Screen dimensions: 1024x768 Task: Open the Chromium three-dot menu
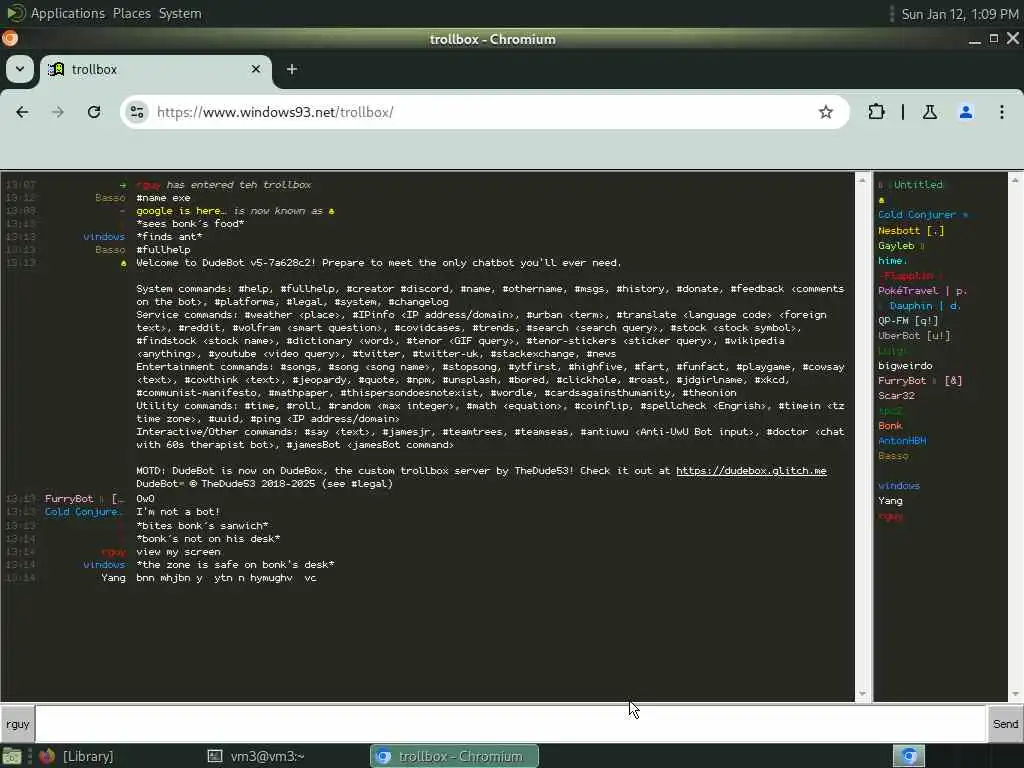coord(1001,112)
